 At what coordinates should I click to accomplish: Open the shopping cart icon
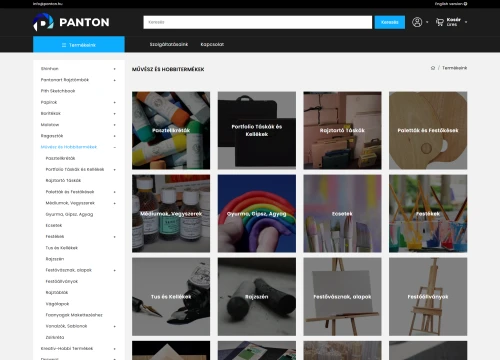pyautogui.click(x=440, y=22)
